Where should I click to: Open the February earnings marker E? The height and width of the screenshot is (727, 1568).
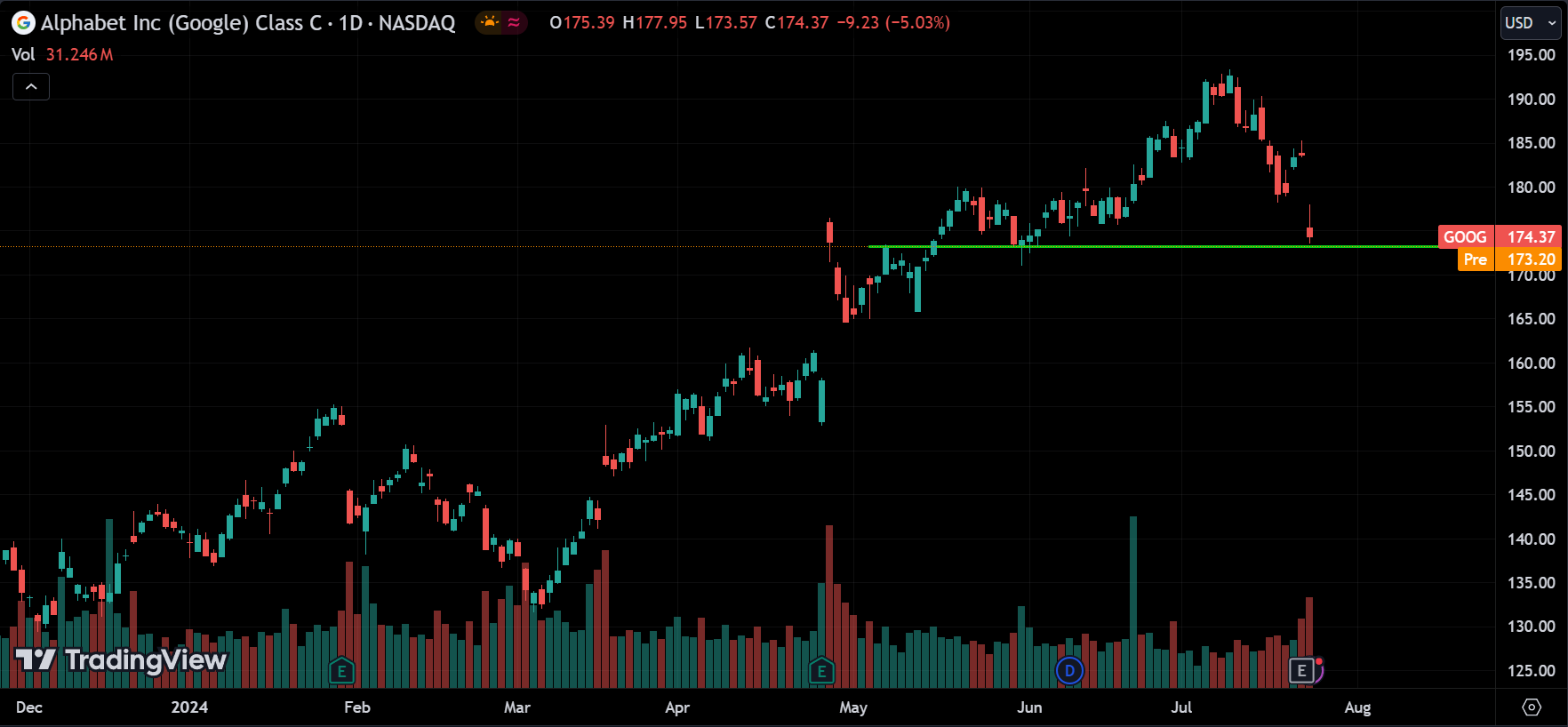[341, 671]
